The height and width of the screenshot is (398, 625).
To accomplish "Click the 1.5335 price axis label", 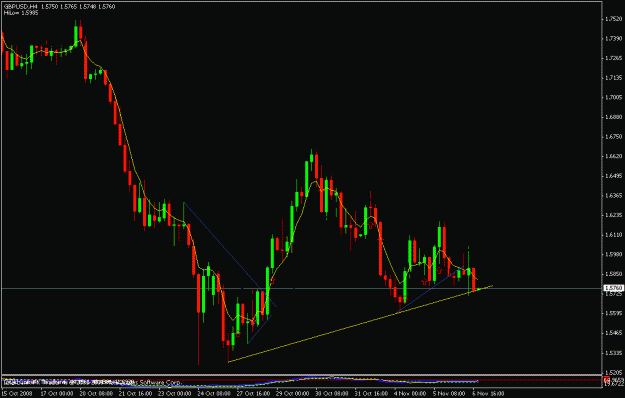I will click(614, 353).
